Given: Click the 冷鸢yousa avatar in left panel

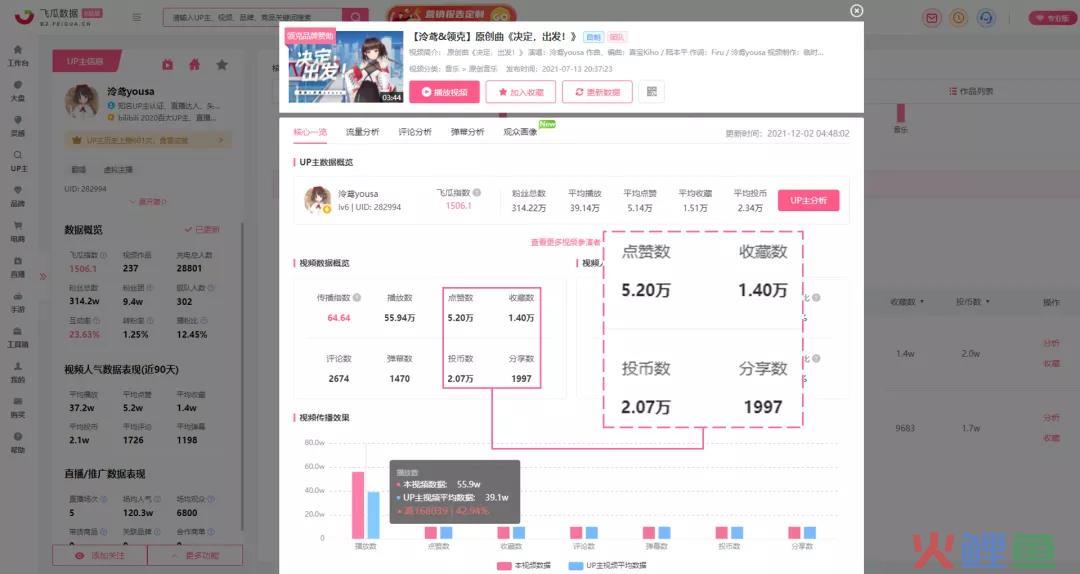Looking at the screenshot, I should [x=82, y=102].
